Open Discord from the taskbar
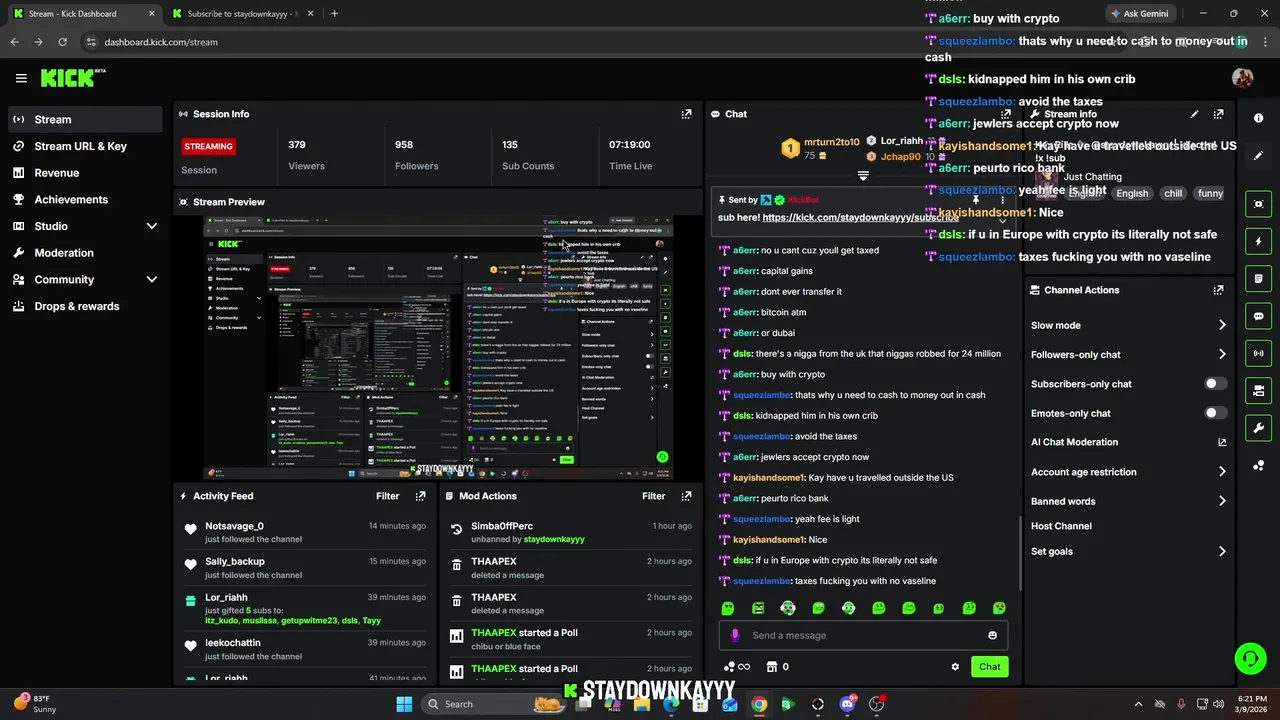Screen dimensions: 1280x720 point(847,704)
